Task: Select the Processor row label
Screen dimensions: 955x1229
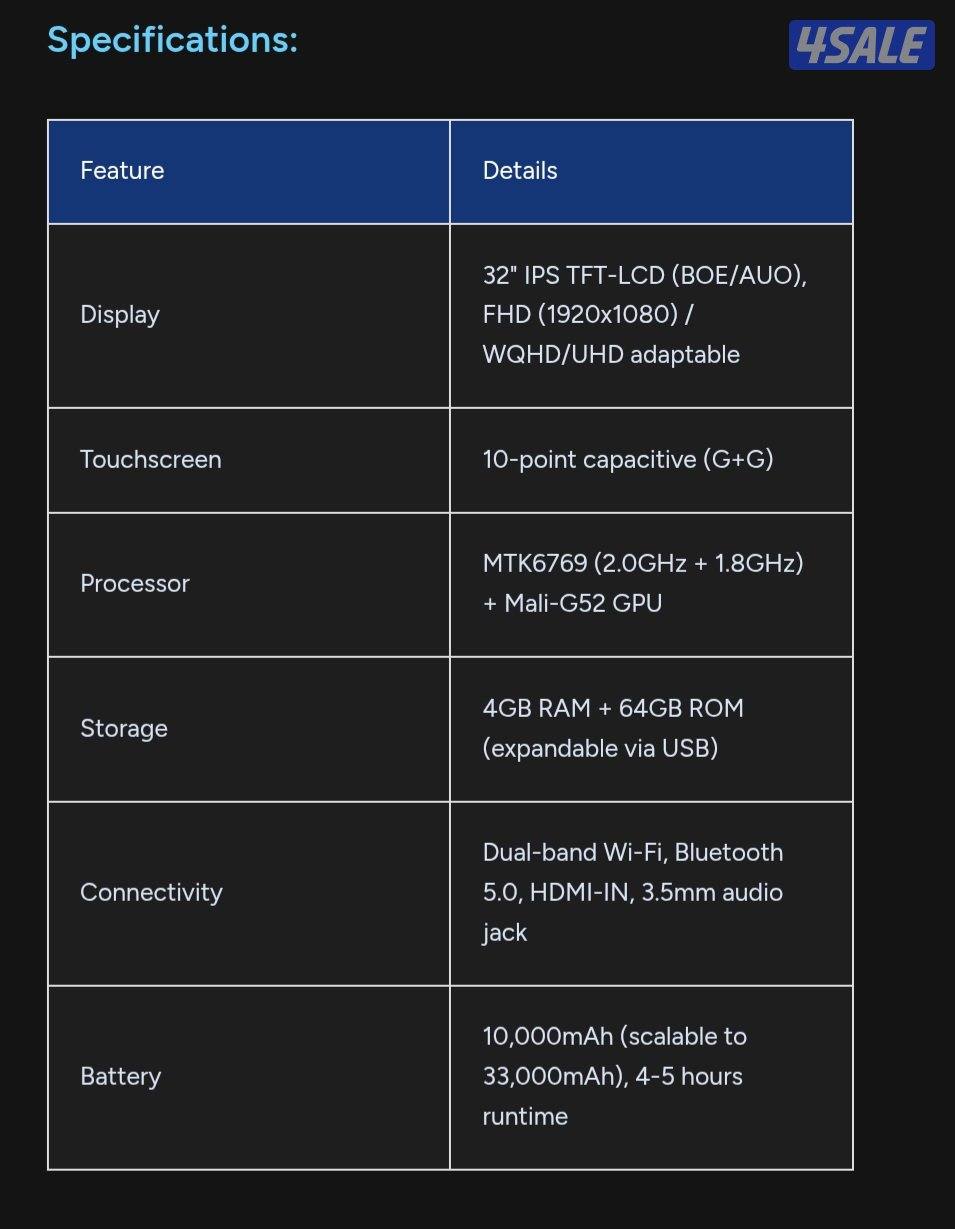Action: [135, 584]
